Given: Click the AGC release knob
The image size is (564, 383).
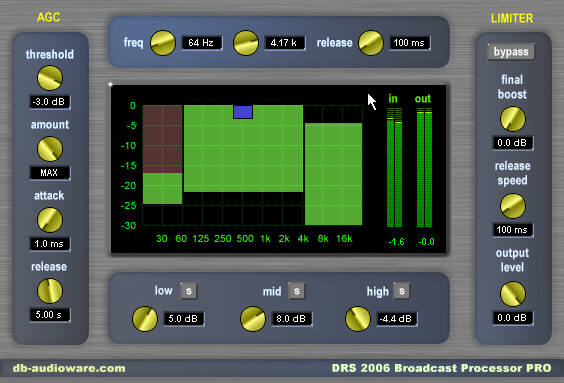Looking at the screenshot, I should click(x=50, y=291).
